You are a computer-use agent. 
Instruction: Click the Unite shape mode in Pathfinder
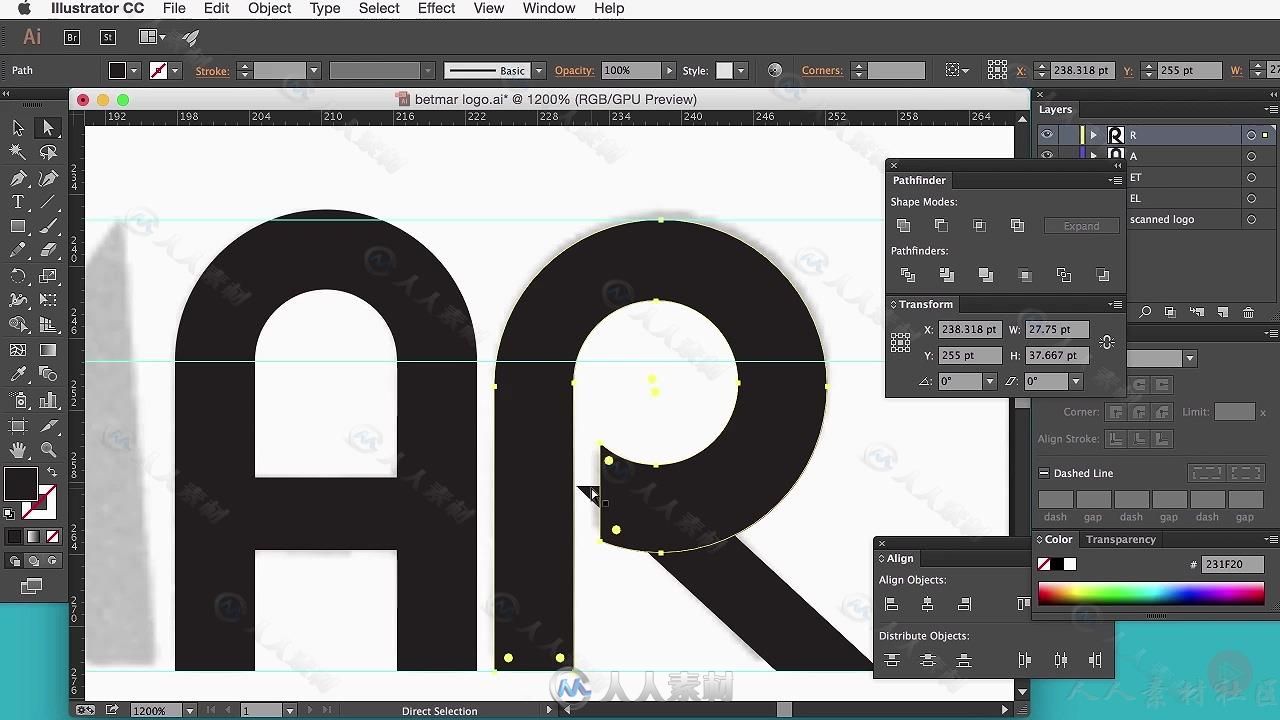point(903,226)
